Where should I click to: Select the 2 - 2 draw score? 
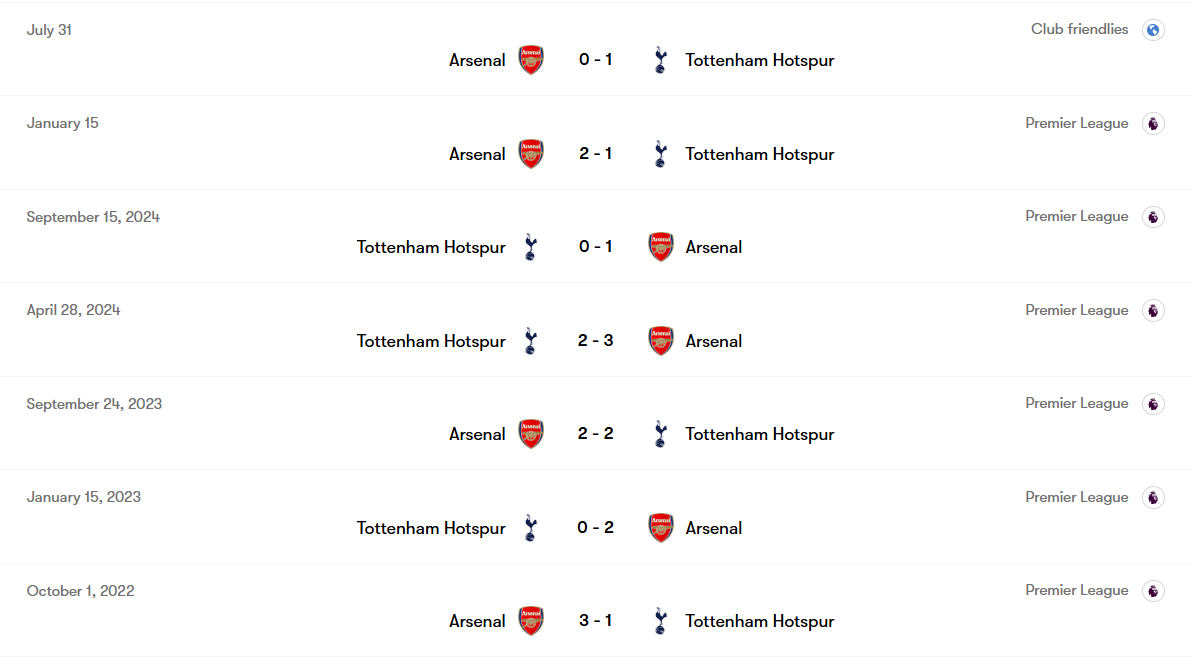coord(595,434)
